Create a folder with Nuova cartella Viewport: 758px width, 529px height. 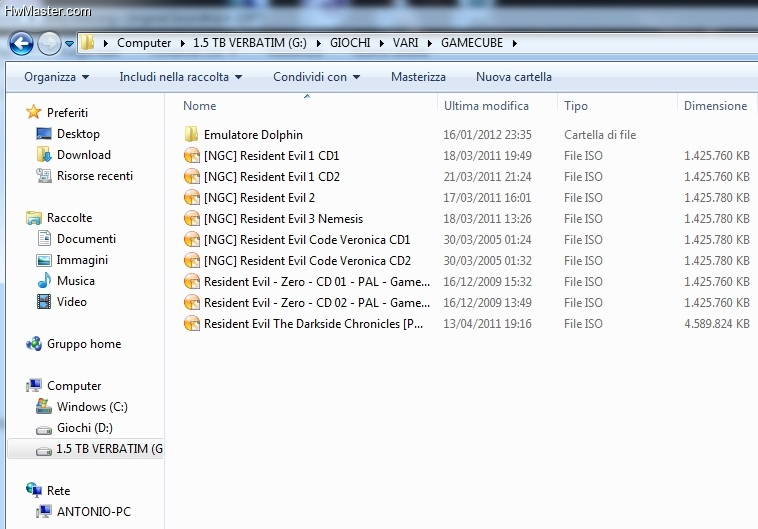pyautogui.click(x=513, y=77)
